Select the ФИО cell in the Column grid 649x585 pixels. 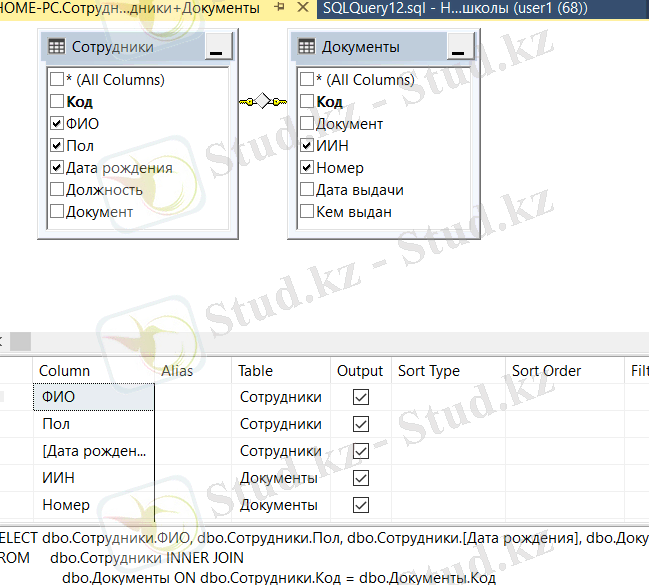[x=94, y=397]
